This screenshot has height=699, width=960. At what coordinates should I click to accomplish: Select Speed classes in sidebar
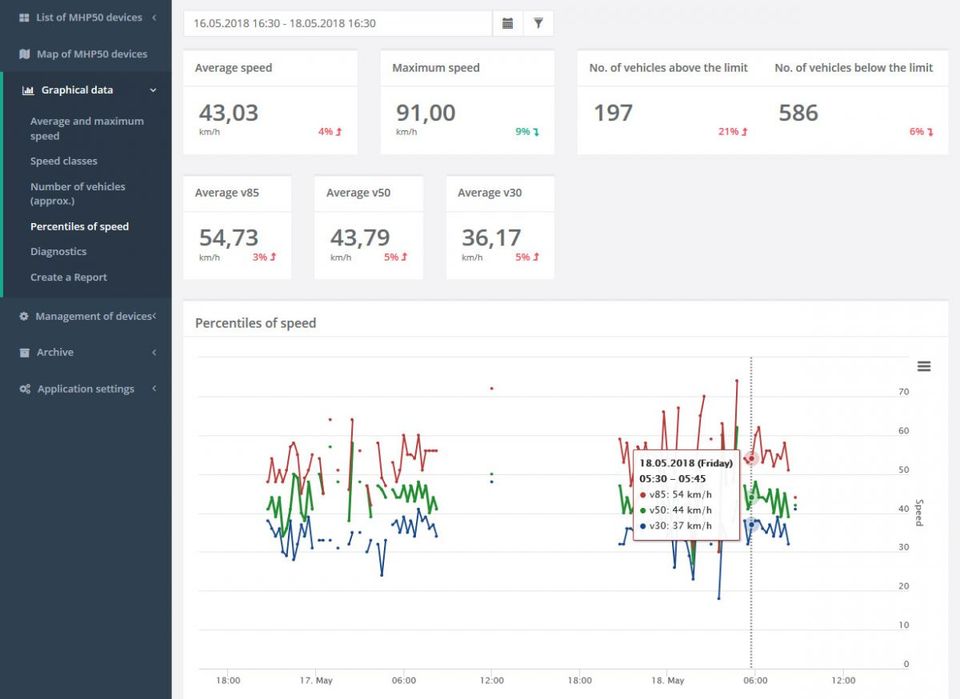click(x=64, y=161)
